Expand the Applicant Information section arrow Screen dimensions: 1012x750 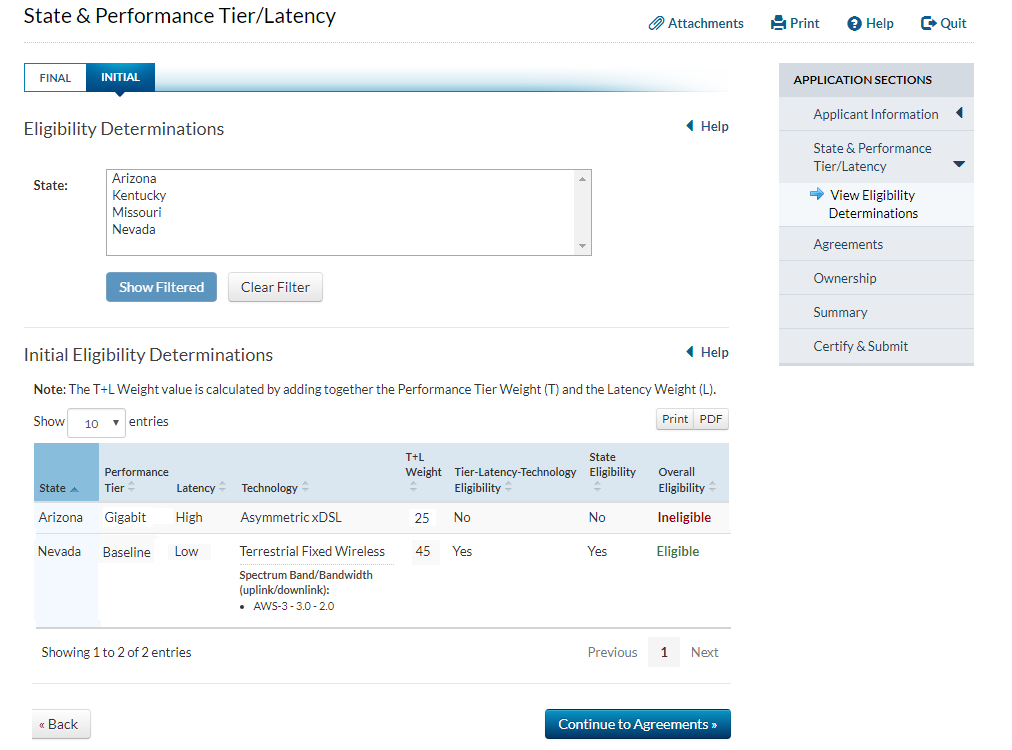[959, 113]
